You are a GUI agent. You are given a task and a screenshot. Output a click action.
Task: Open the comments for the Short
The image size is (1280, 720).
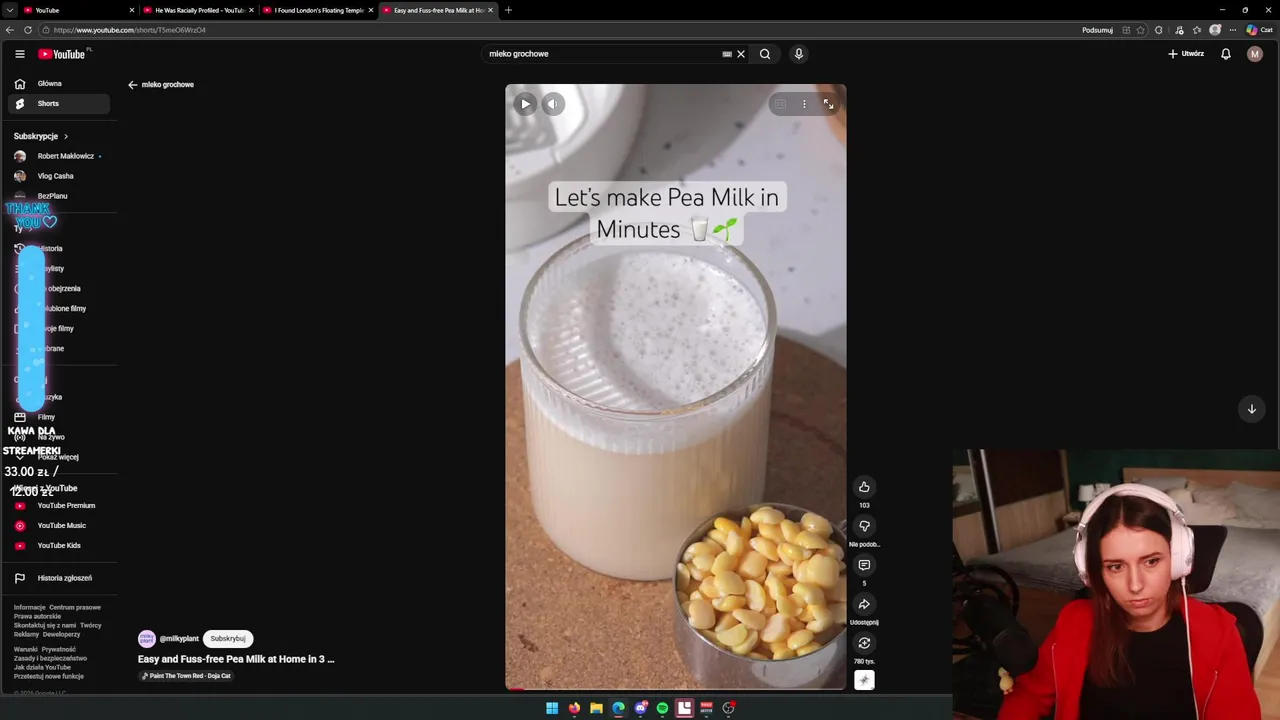[864, 565]
